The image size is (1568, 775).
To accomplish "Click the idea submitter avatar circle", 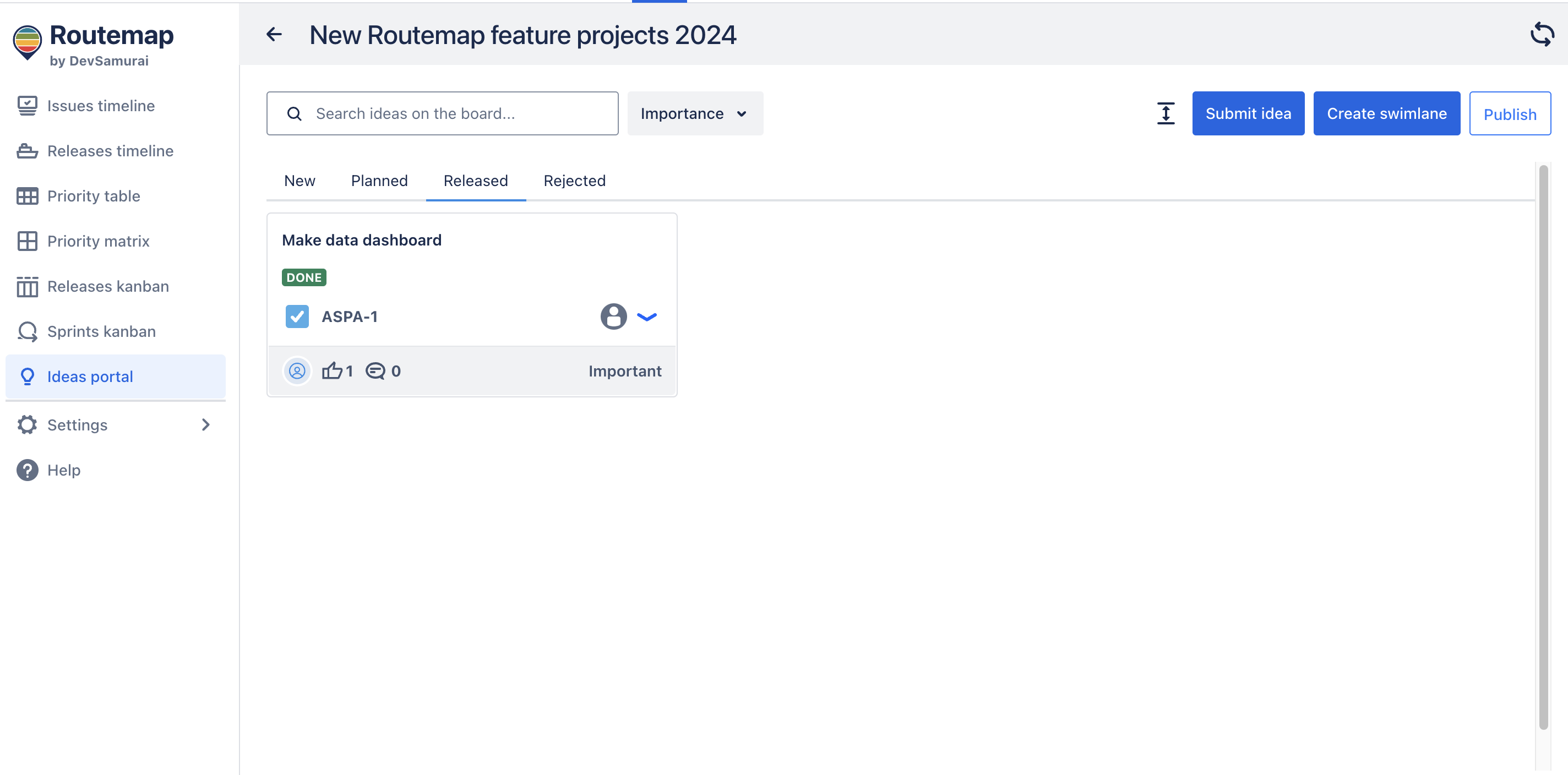I will pyautogui.click(x=297, y=371).
